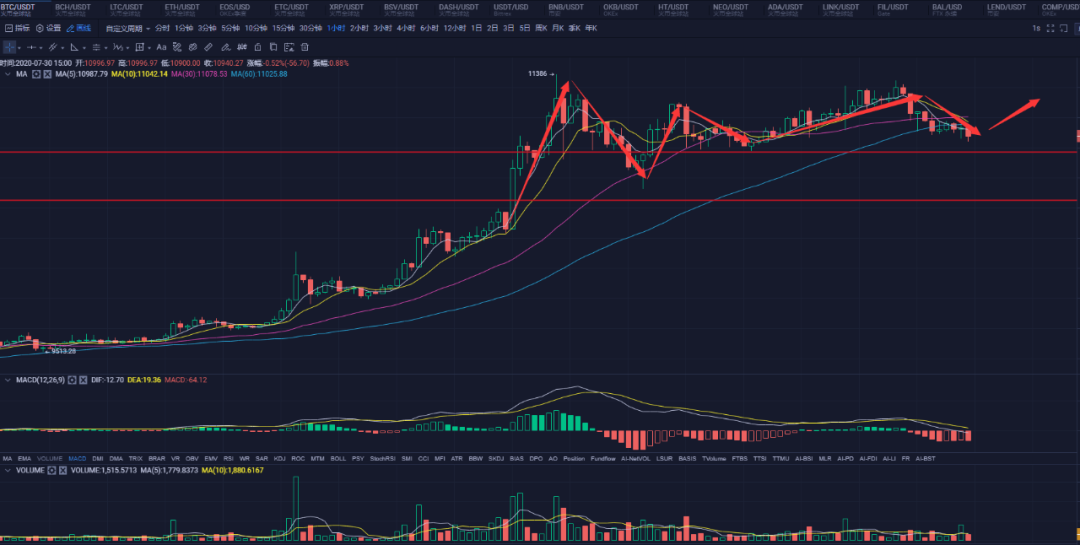Toggle the 画线 drawing mode
Screen dimensions: 1080x545
(x=78, y=28)
